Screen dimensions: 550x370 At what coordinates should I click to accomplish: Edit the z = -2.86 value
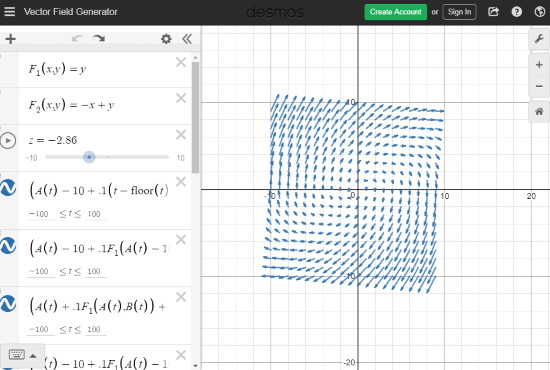click(53, 140)
